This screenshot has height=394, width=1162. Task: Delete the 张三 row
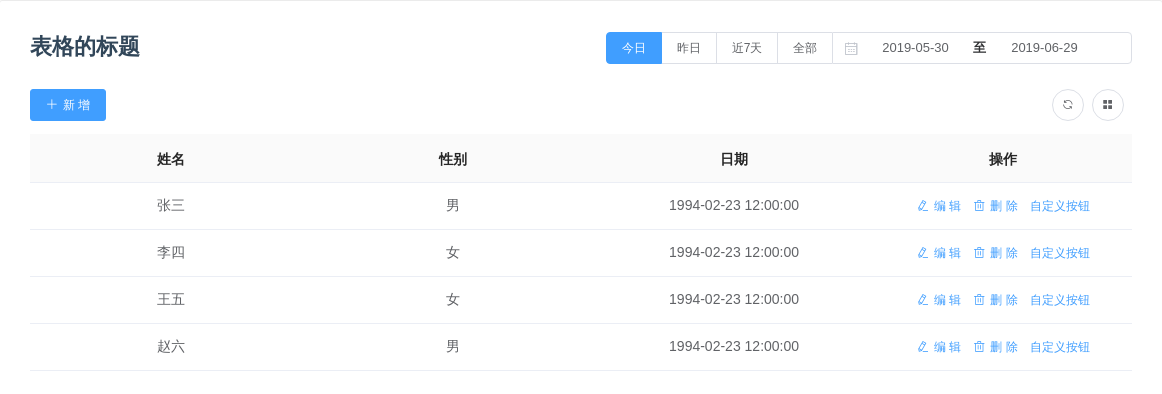pyautogui.click(x=996, y=206)
